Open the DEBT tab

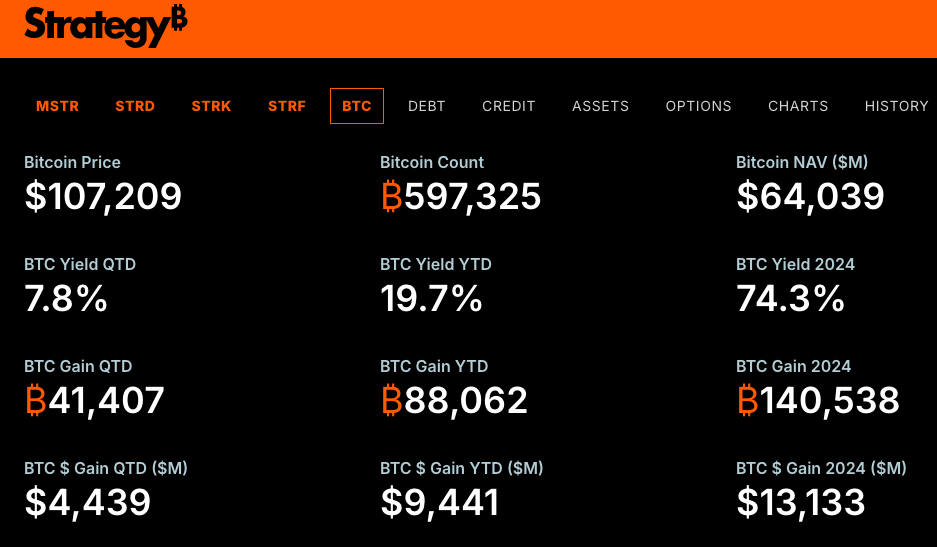(427, 106)
